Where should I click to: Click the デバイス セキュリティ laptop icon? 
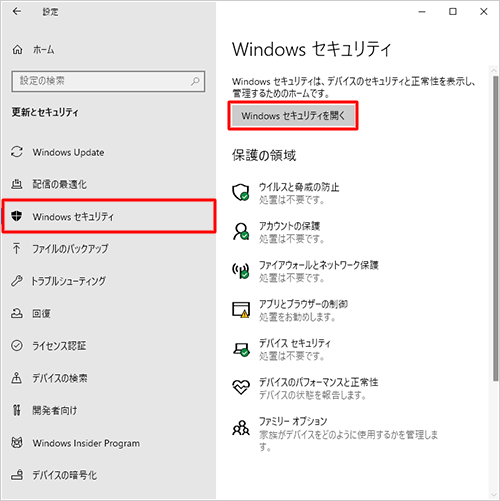click(x=241, y=349)
